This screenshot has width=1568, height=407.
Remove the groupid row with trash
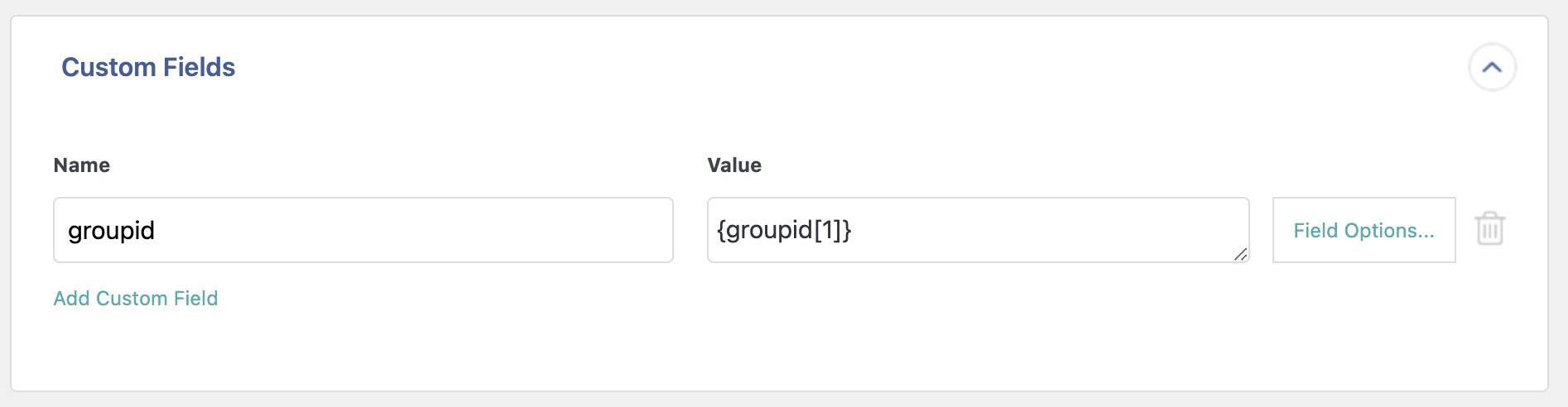click(x=1489, y=229)
